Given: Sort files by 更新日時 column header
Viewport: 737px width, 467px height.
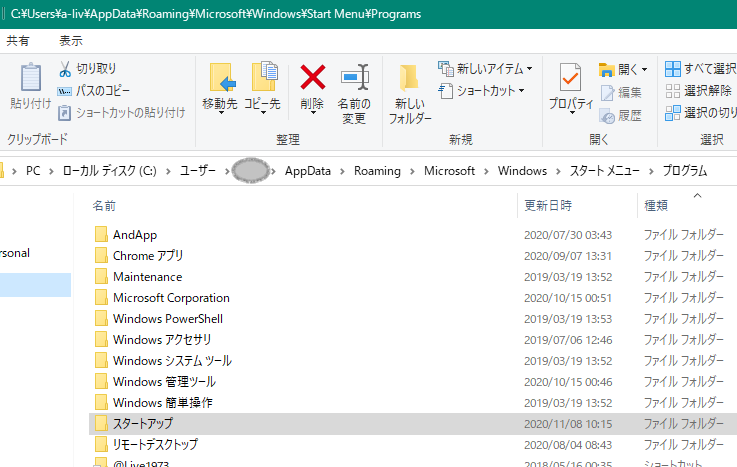Looking at the screenshot, I should 548,206.
